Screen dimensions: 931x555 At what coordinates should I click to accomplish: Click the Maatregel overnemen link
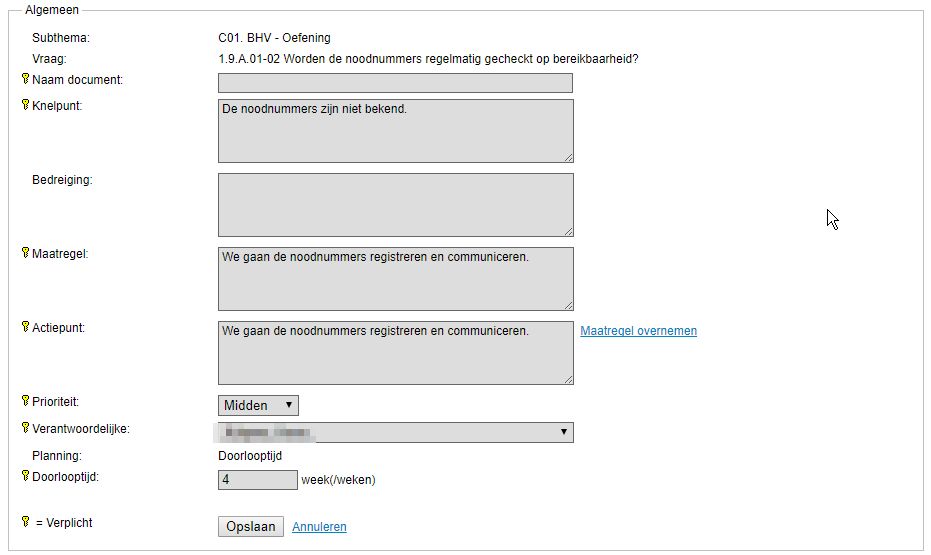pyautogui.click(x=638, y=331)
